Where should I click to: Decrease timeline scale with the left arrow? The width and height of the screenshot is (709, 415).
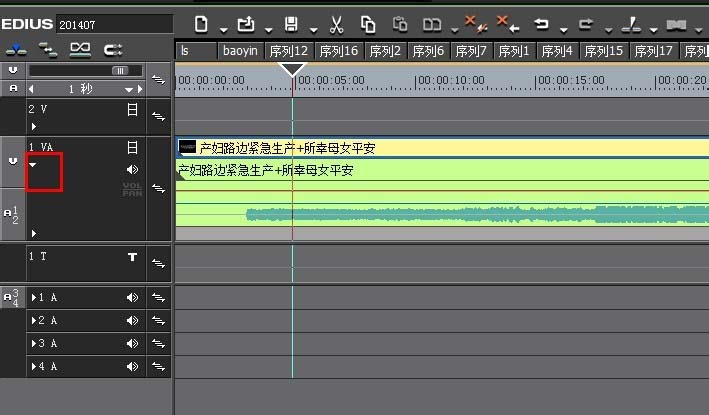click(x=31, y=89)
